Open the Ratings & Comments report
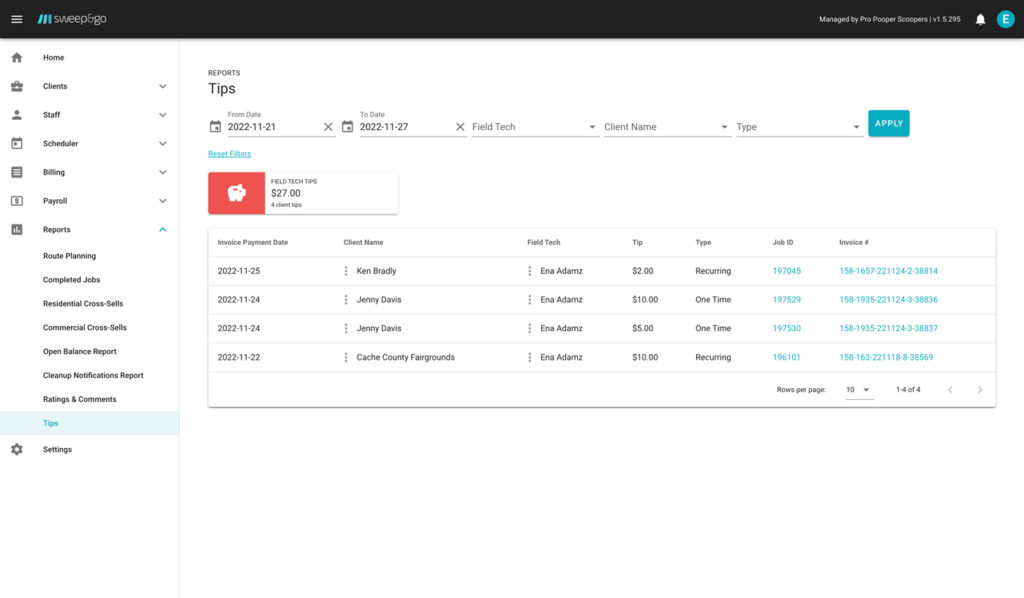Screen dimensions: 1024x598 point(79,399)
